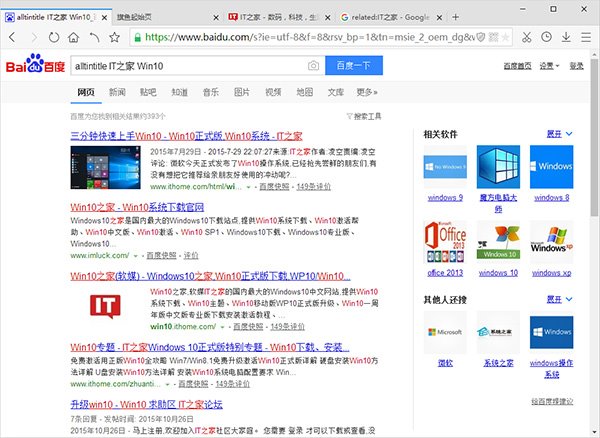The image size is (600, 438).
Task: Click the windows 8 software tile
Action: point(552,165)
